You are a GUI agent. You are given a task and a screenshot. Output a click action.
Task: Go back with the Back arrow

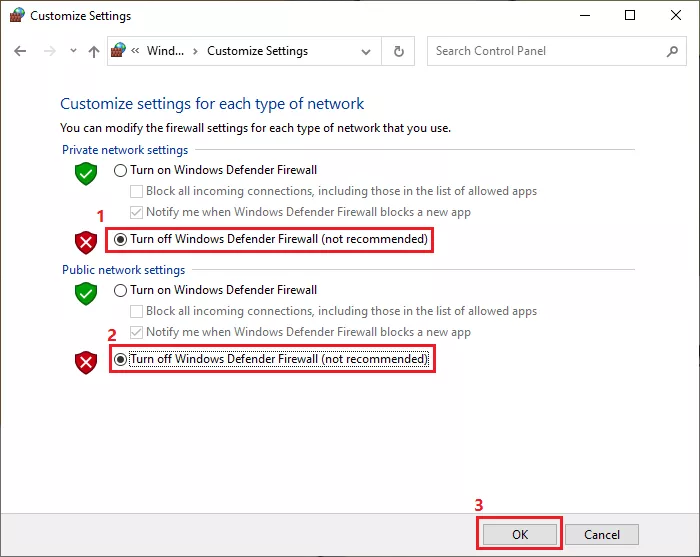tap(20, 51)
